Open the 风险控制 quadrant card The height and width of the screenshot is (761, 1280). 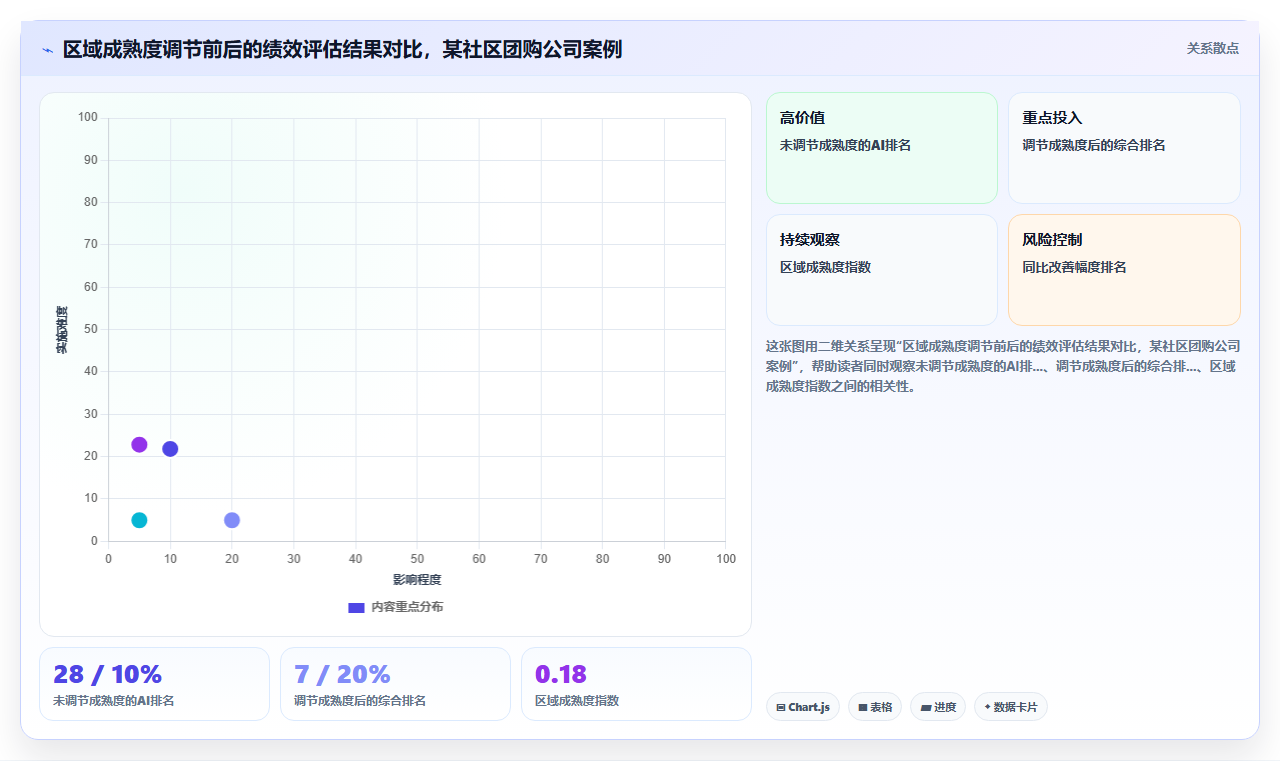point(1124,270)
